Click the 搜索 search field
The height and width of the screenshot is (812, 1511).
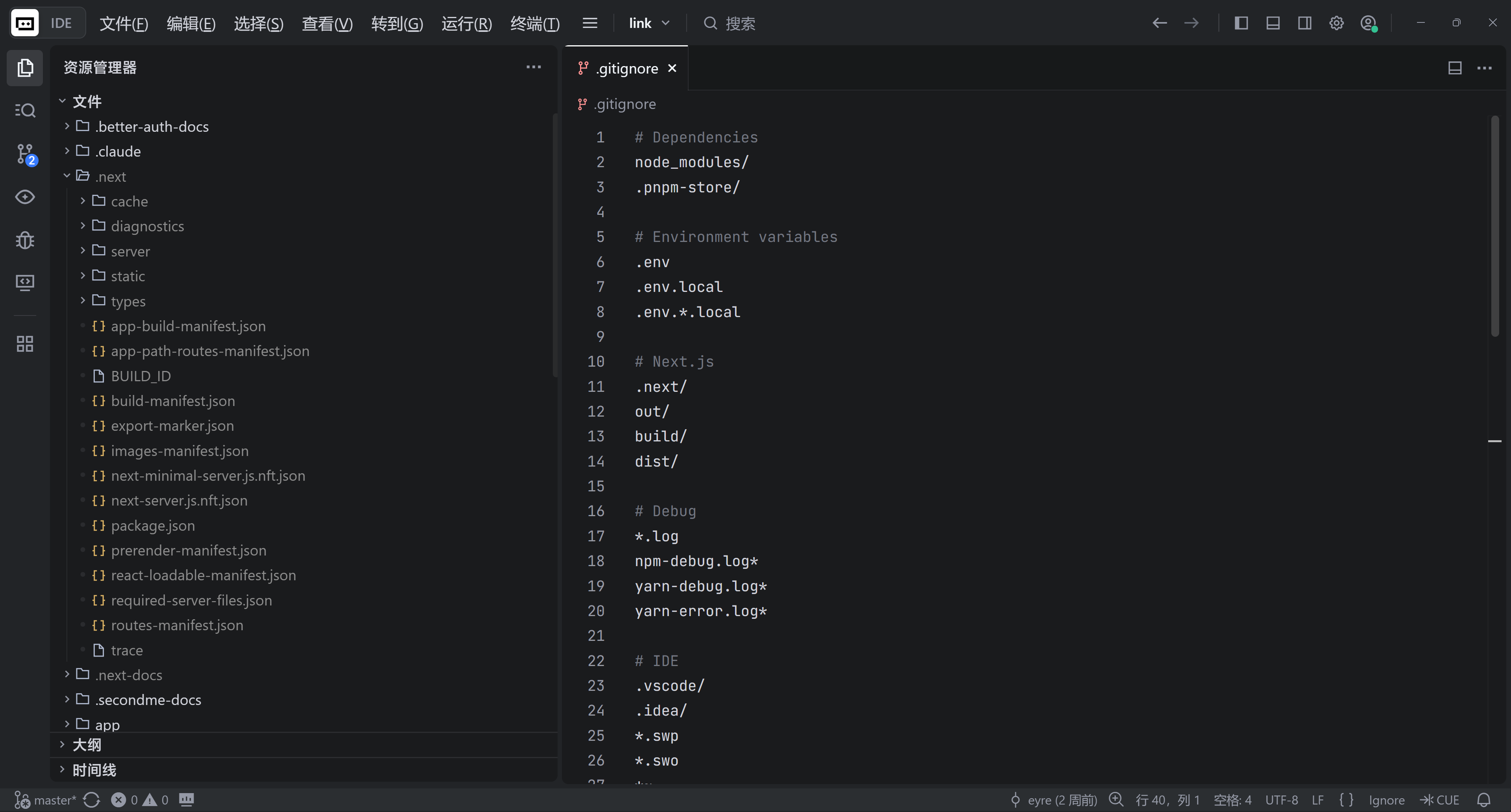coord(740,24)
